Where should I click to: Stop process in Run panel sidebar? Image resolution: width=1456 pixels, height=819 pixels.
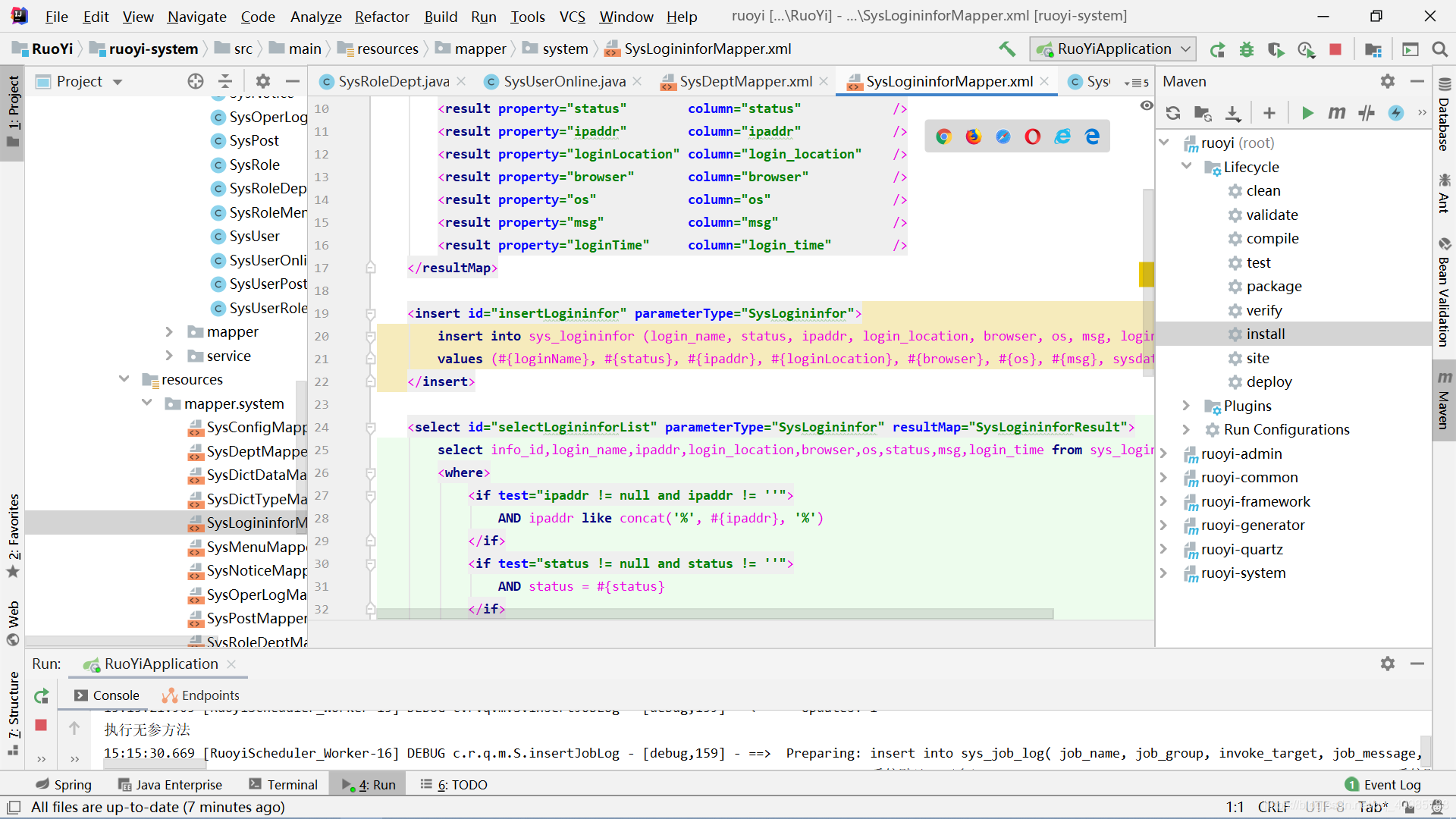pyautogui.click(x=42, y=725)
